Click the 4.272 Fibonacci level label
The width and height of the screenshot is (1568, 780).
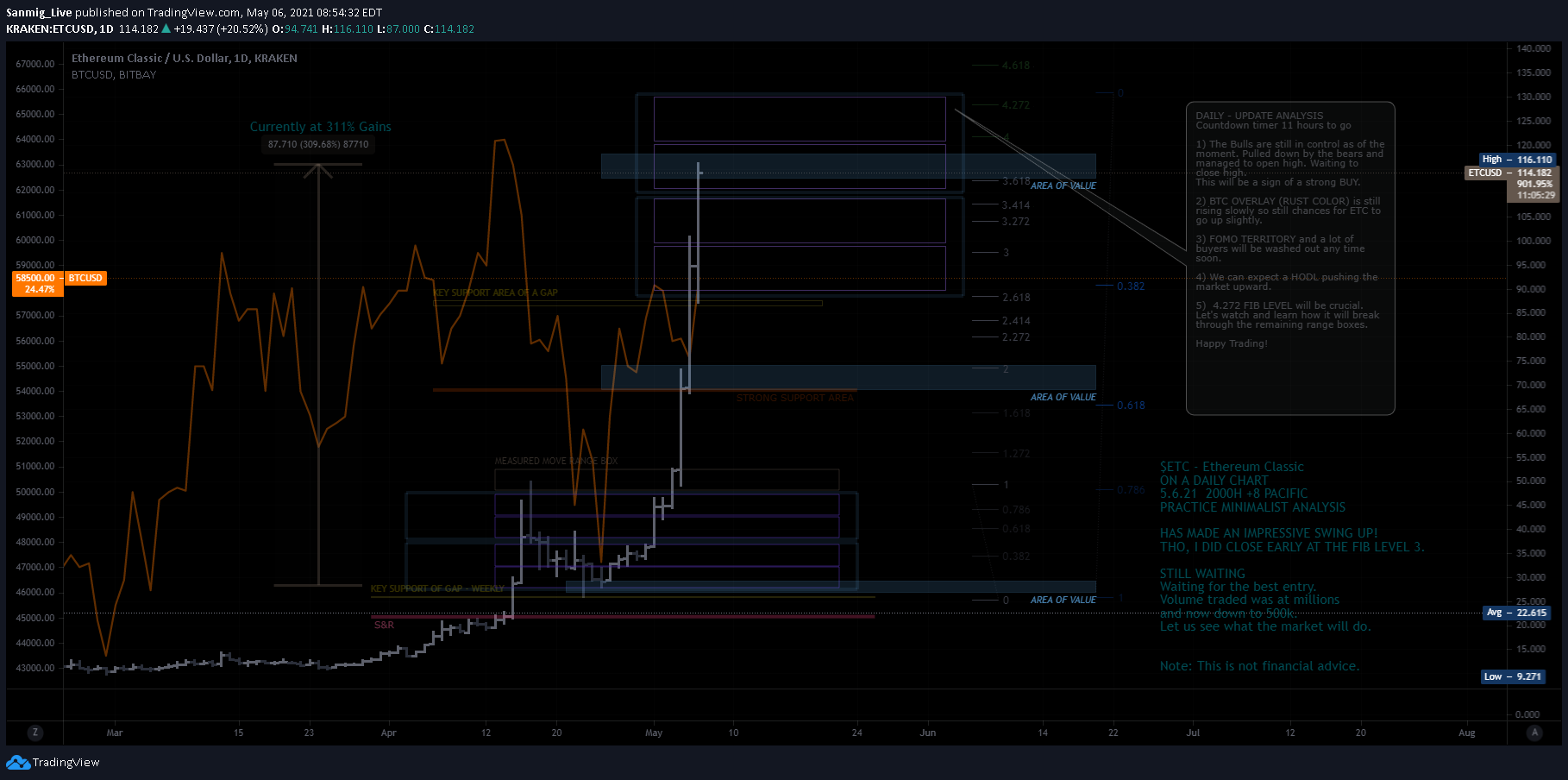[1016, 105]
